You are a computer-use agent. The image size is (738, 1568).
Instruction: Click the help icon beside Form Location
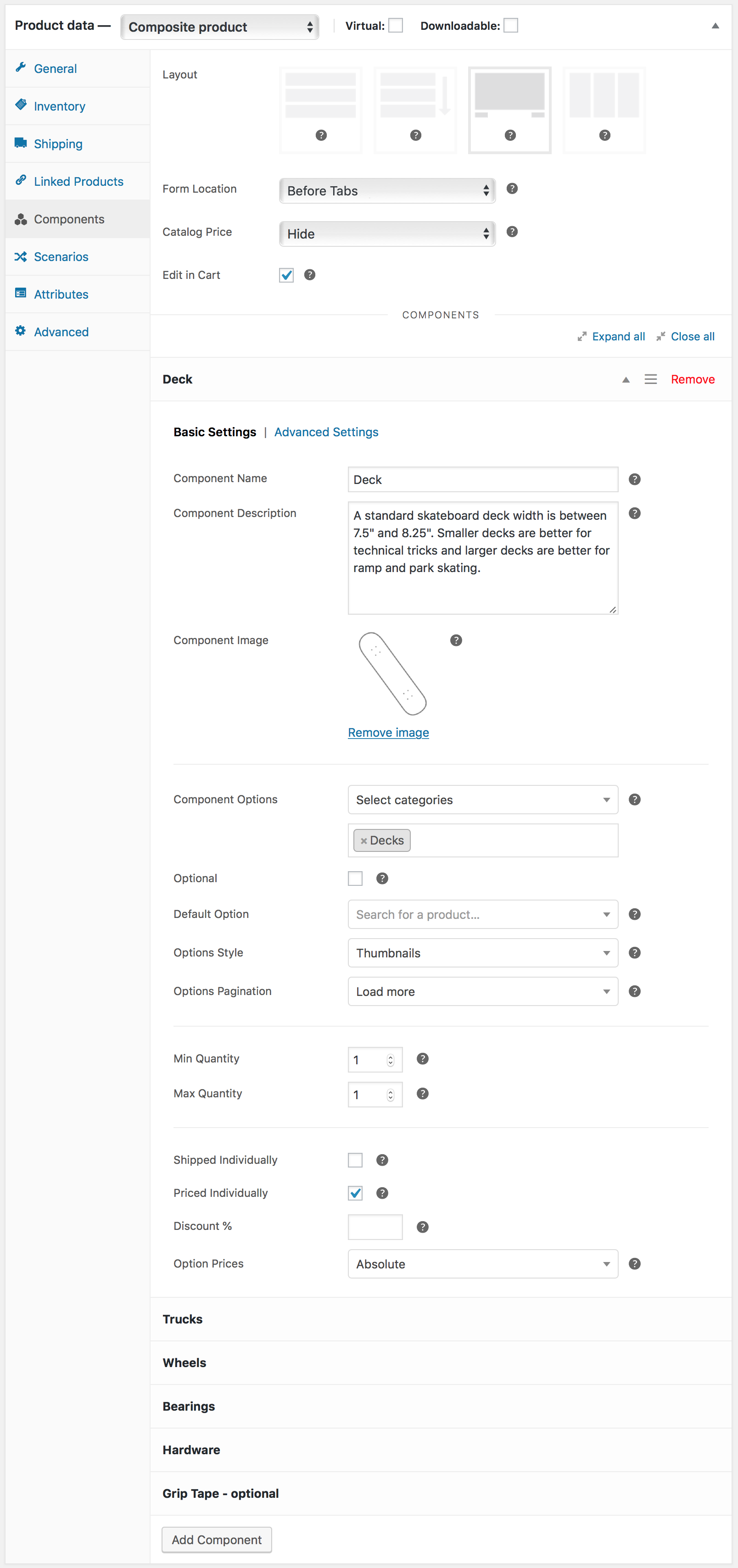(x=512, y=189)
